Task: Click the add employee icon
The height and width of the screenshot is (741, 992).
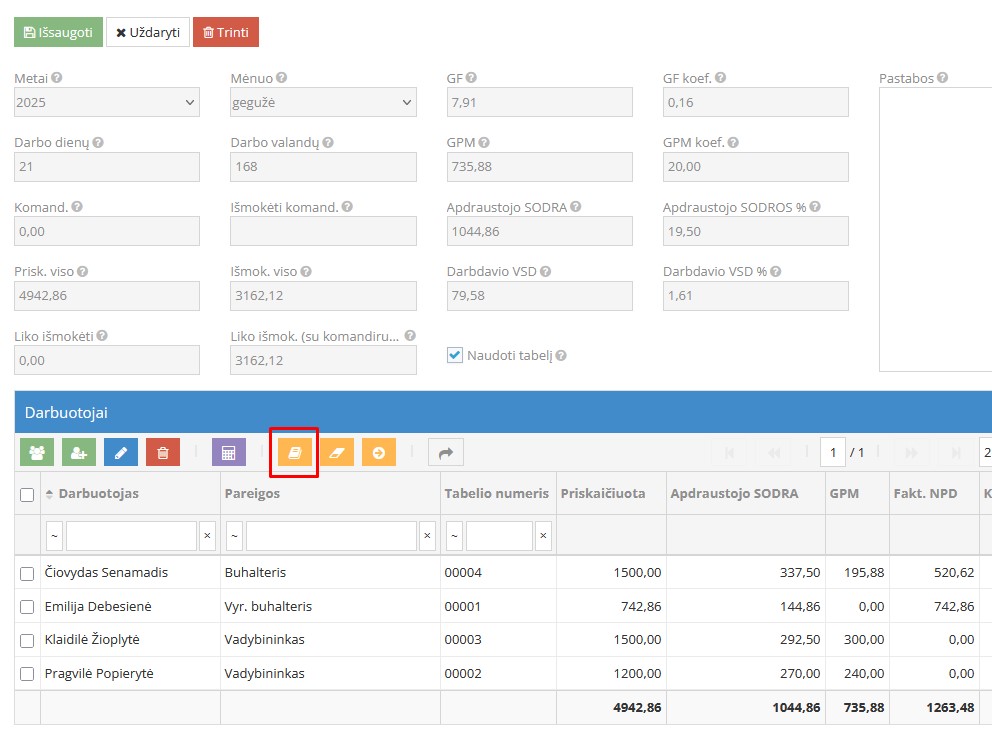Action: coord(79,453)
